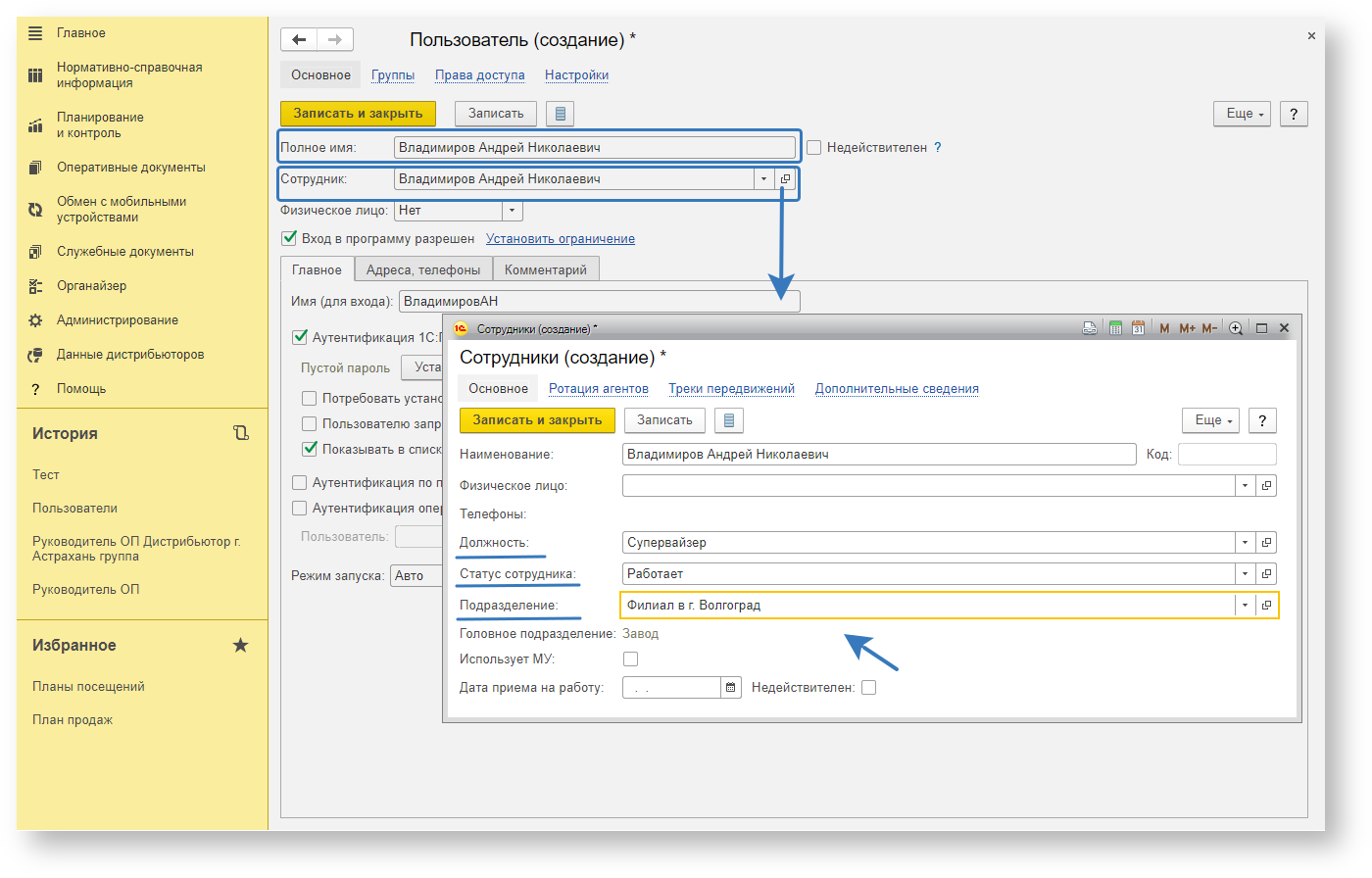Open Нормативно-справочная информация section
The width and height of the screenshot is (1372, 878).
[128, 74]
